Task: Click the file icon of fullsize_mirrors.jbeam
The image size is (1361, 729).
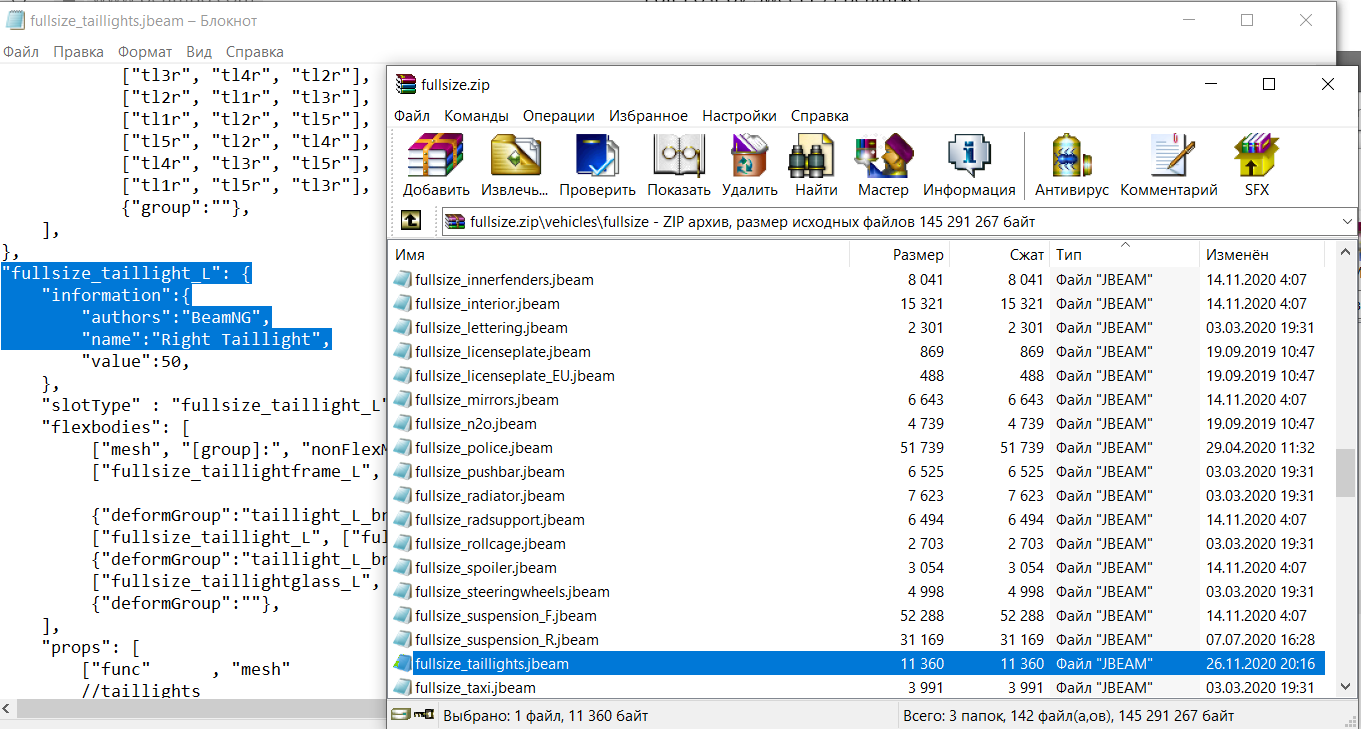Action: coord(403,400)
